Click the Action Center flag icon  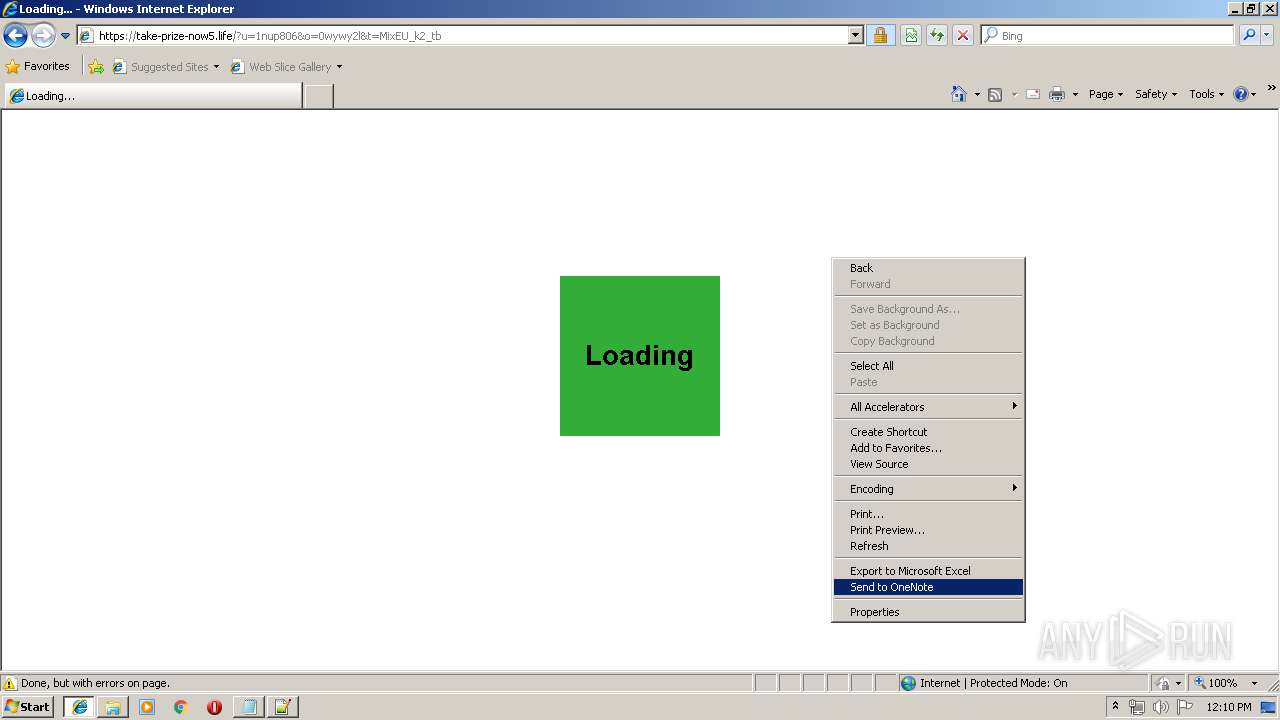[x=1184, y=707]
